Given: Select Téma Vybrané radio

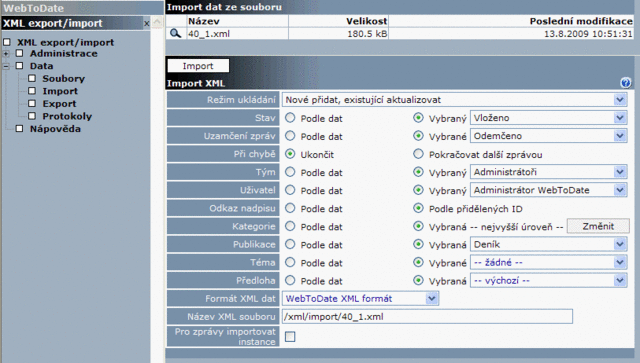Looking at the screenshot, I should click(x=418, y=262).
